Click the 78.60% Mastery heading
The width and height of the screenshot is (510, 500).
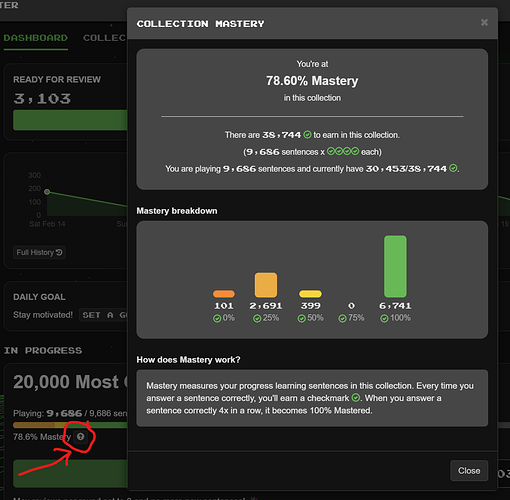[x=312, y=81]
